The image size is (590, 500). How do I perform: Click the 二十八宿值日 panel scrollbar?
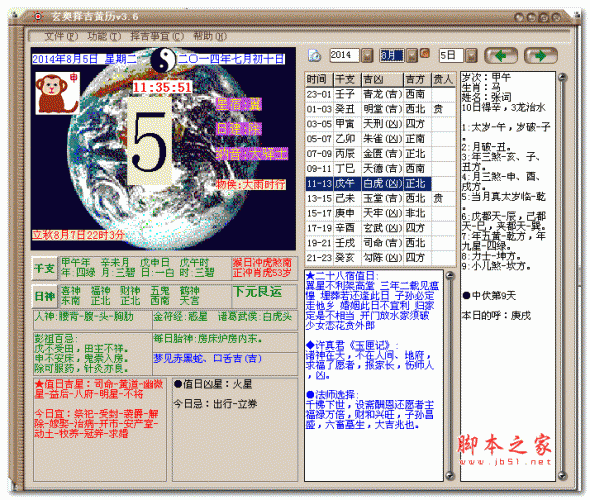click(x=450, y=375)
